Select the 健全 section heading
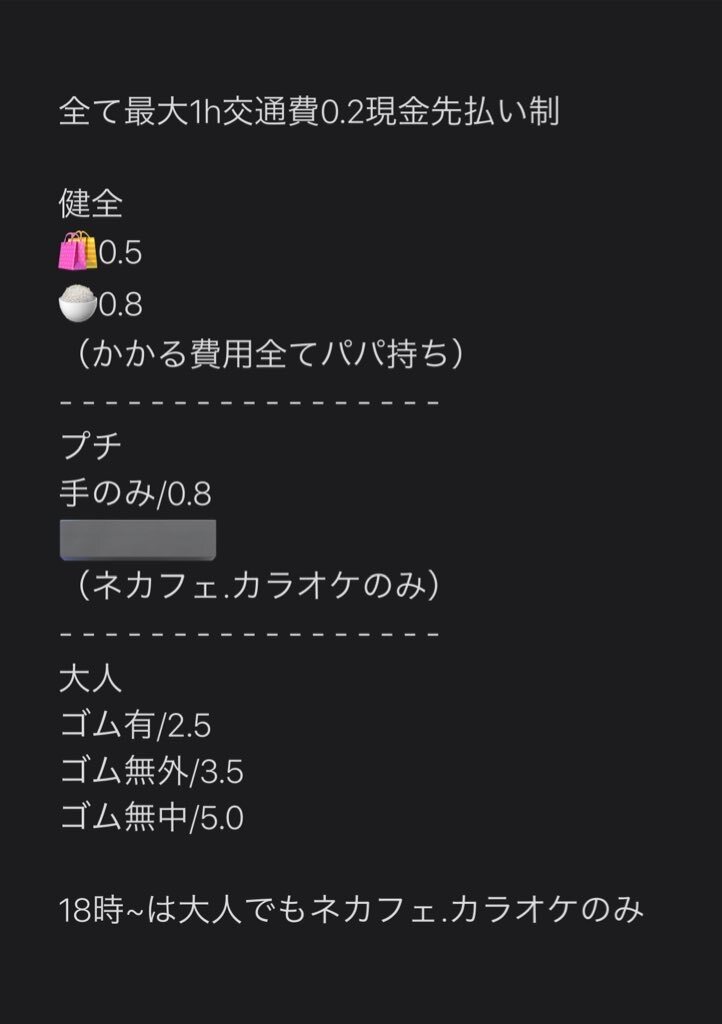 pyautogui.click(x=91, y=205)
